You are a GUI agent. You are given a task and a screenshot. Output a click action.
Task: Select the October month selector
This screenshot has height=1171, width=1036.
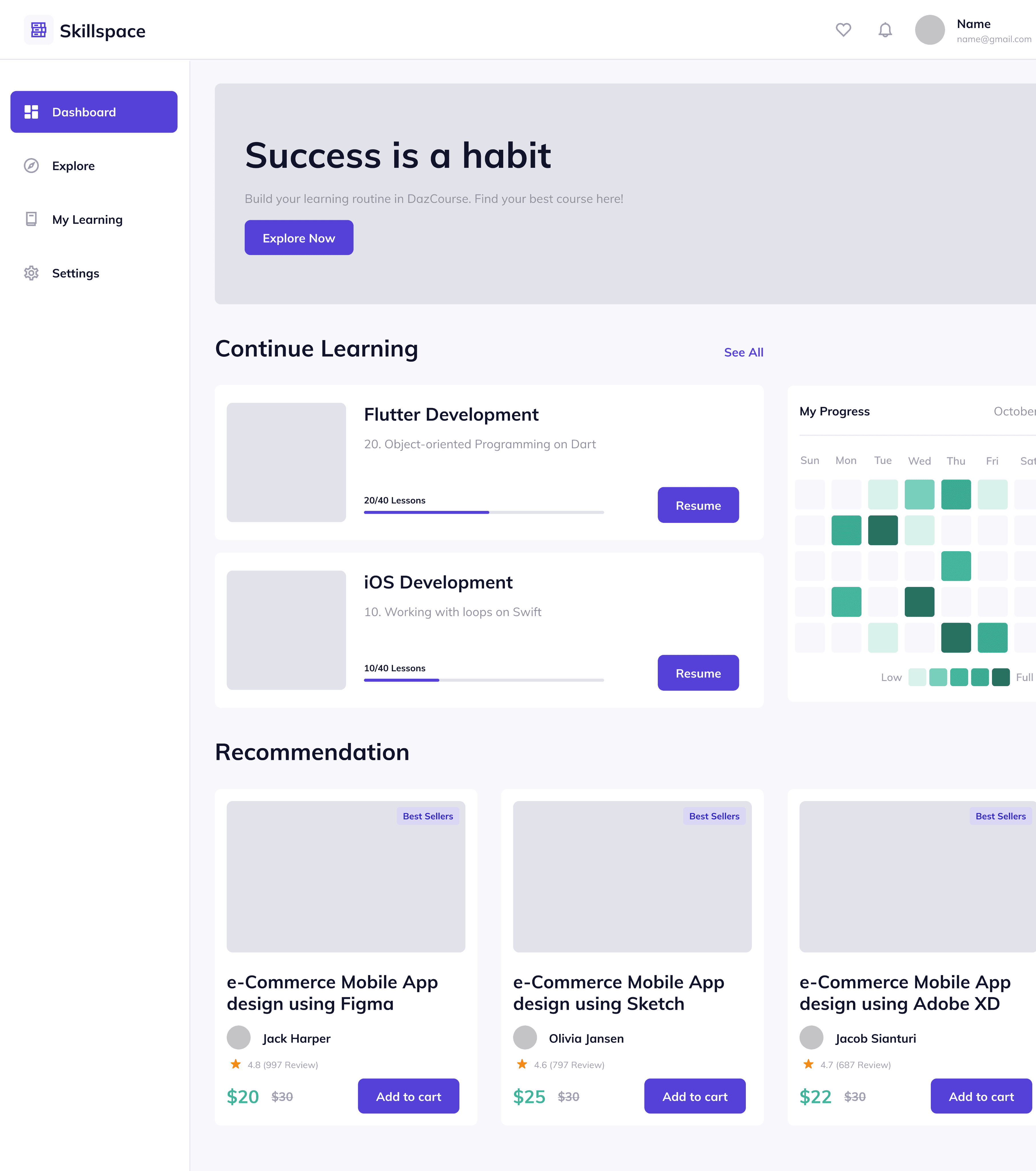tap(1014, 411)
